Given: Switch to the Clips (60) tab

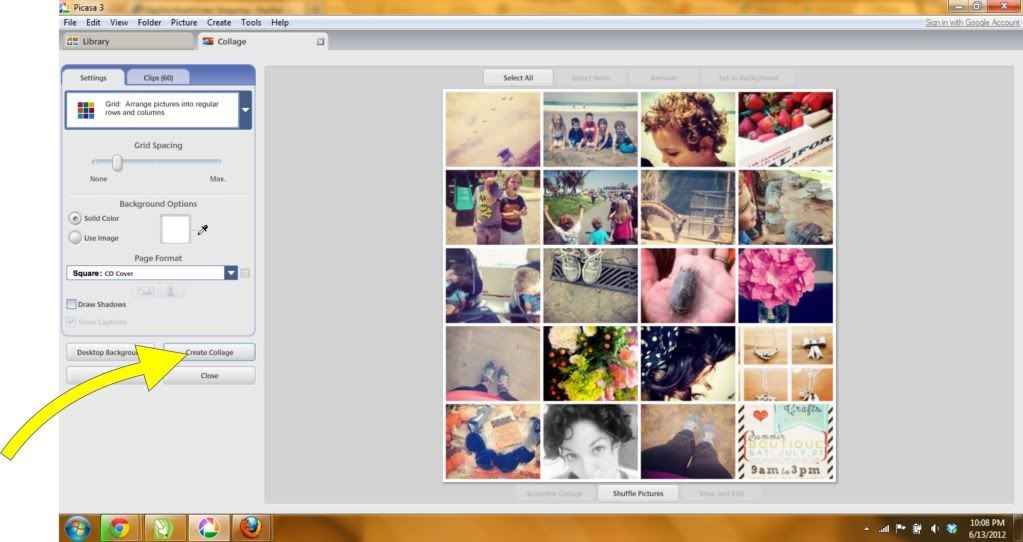Looking at the screenshot, I should [158, 78].
